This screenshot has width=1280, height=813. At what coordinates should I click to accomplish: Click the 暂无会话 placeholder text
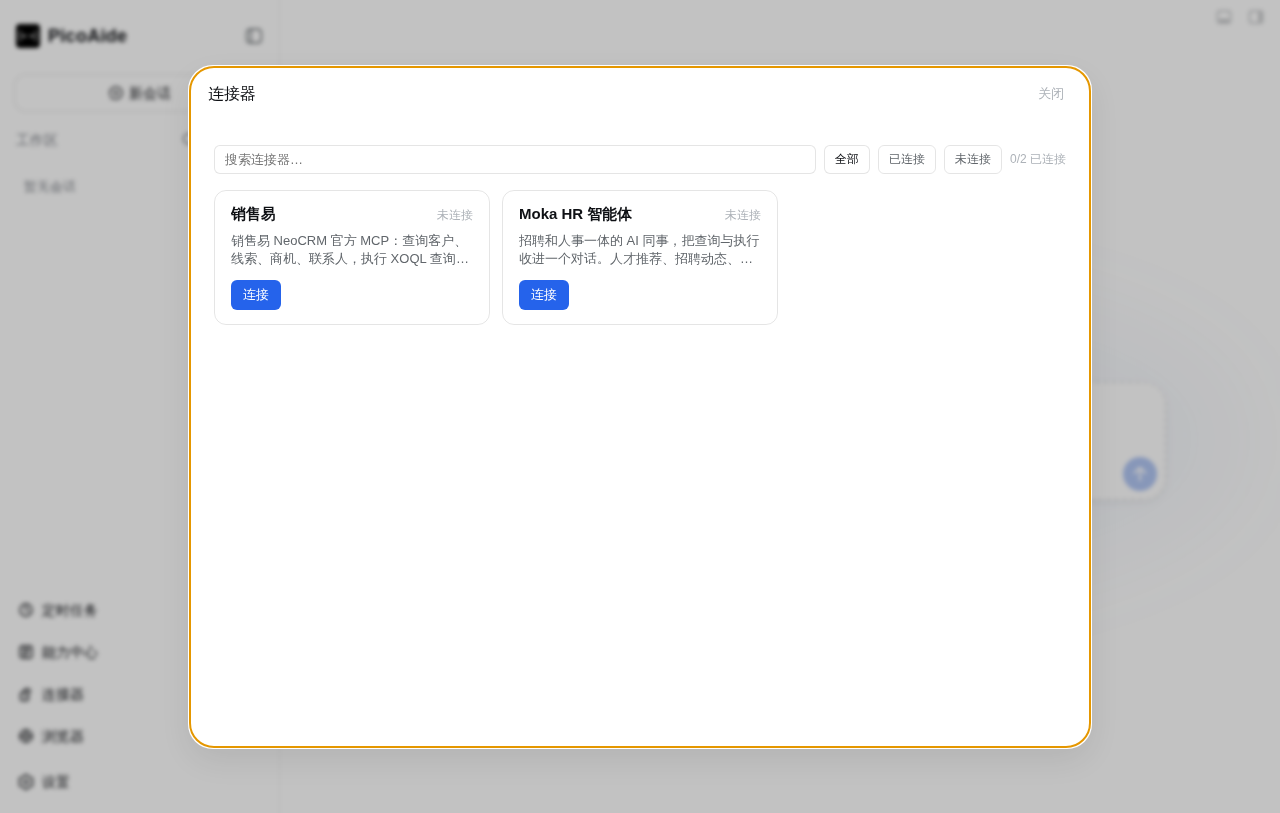click(50, 187)
